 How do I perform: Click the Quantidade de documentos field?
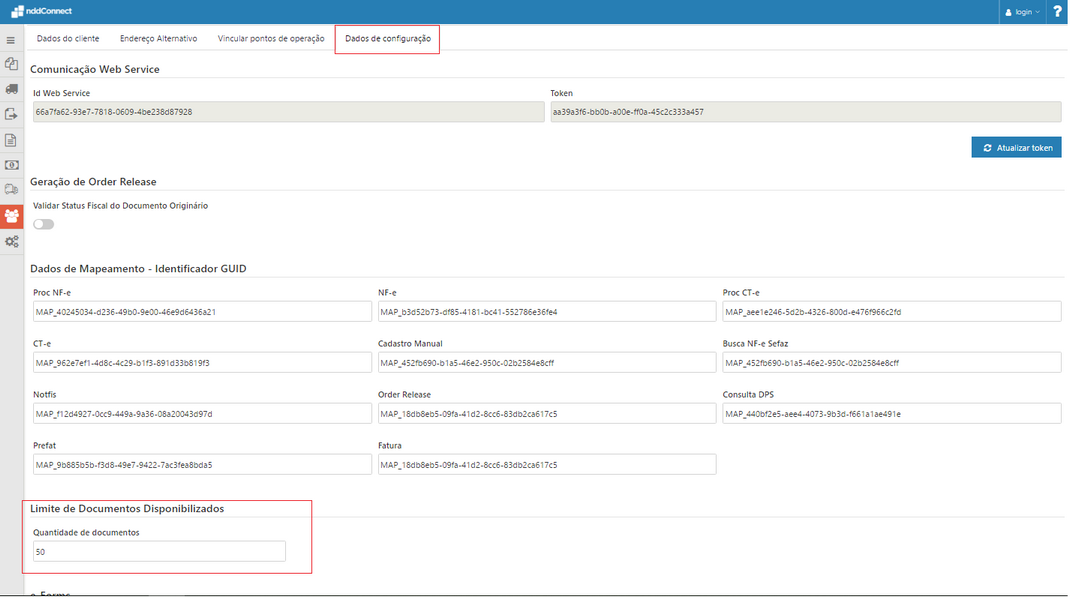tap(159, 551)
